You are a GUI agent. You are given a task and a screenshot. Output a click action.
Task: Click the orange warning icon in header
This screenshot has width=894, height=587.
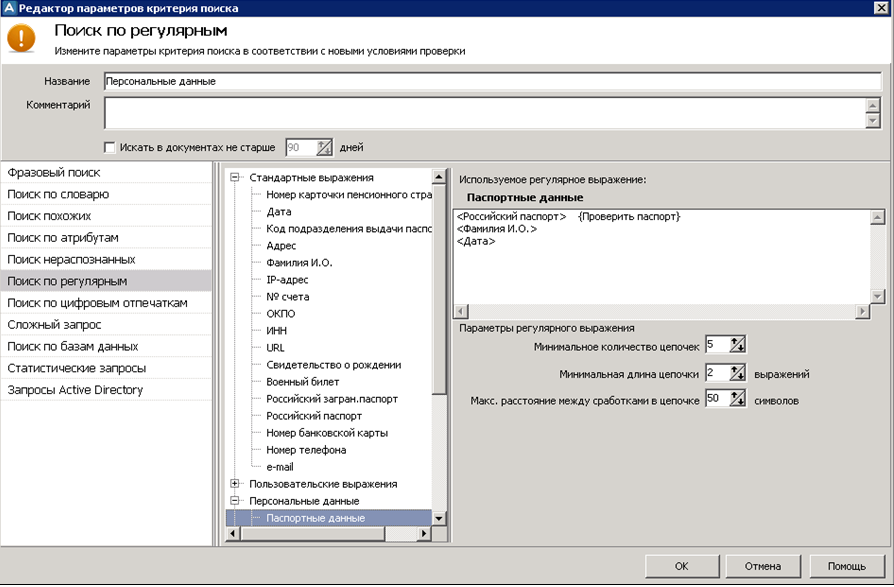coord(20,37)
